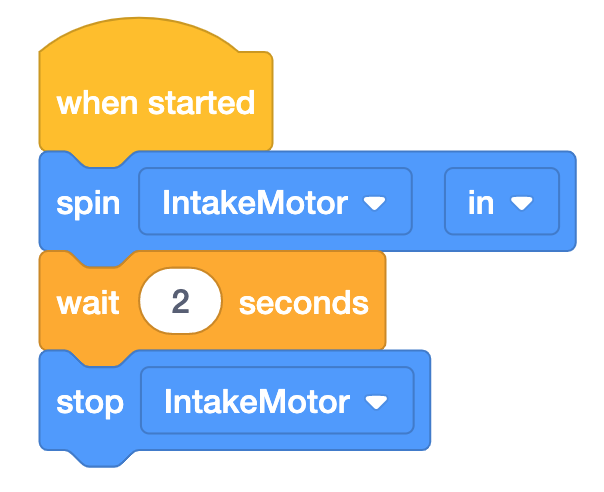Click the "seconds" label on the wait block
The height and width of the screenshot is (492, 604).
tap(303, 302)
